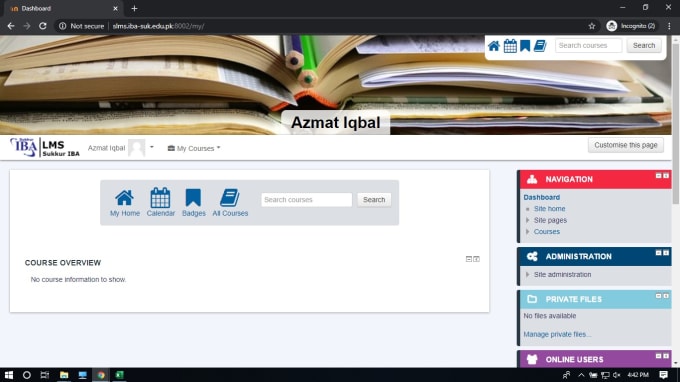Open Badges icon in center shortcut panel

point(193,202)
